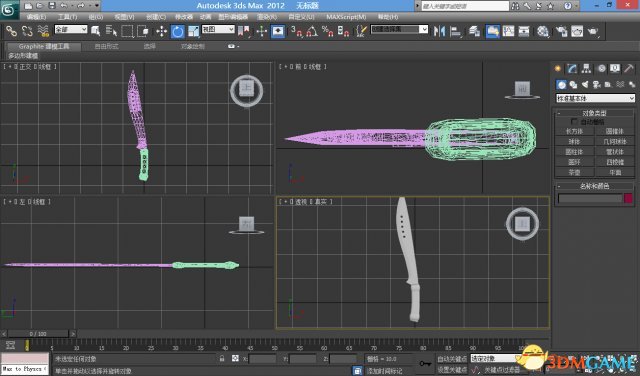Click the Use Pivot Point Center icon

coord(244,31)
